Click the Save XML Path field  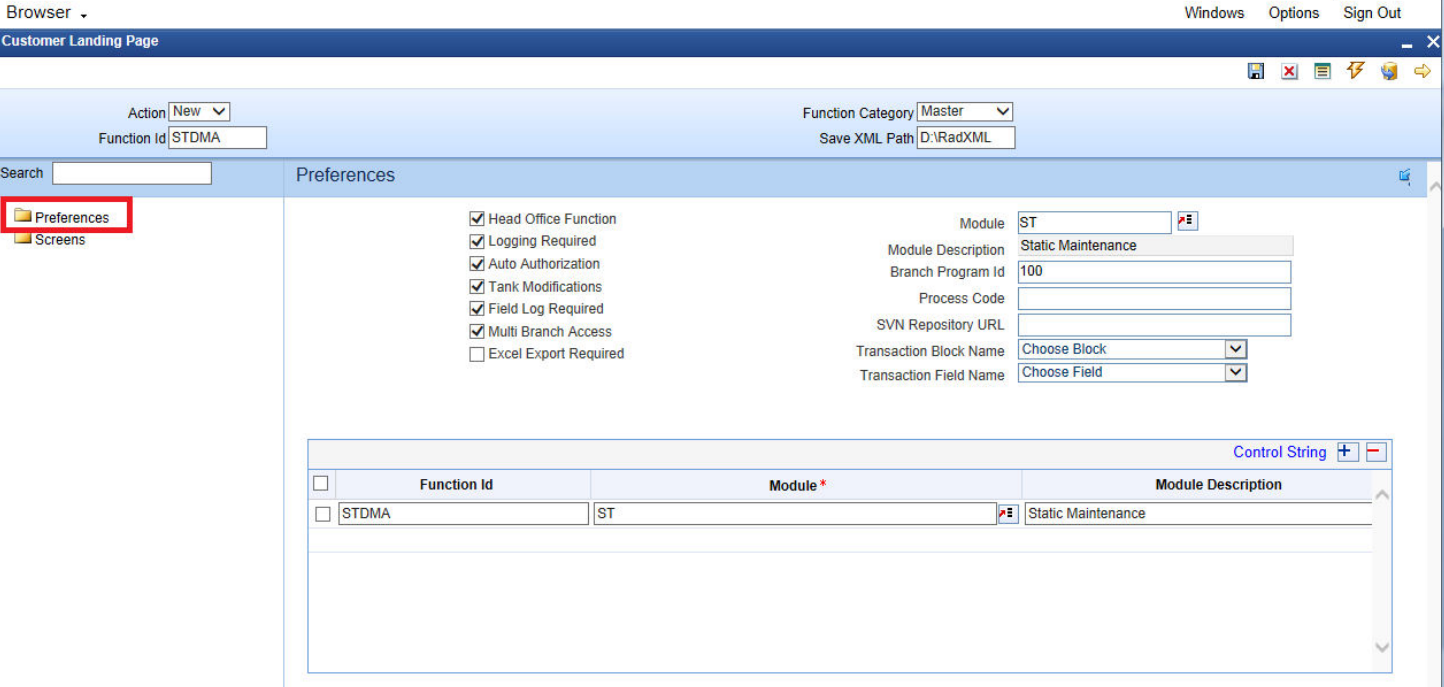click(966, 138)
